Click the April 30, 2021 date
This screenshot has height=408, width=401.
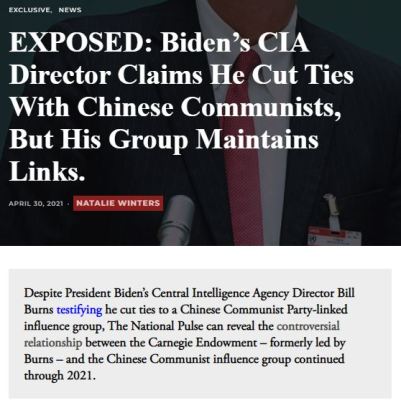pos(36,203)
